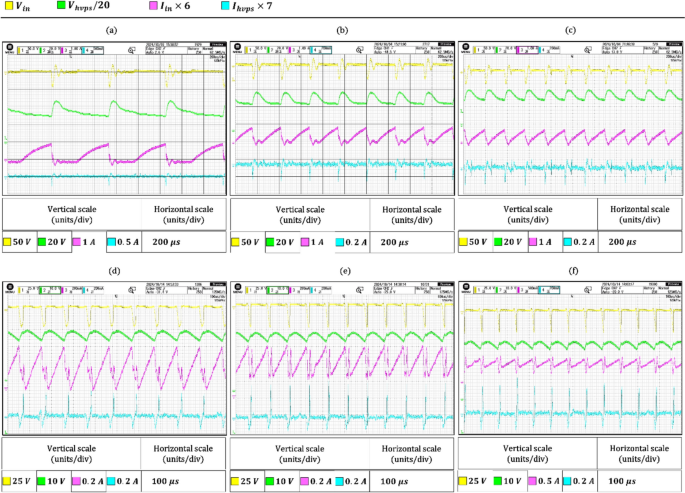Select the zoom magnifier icon in panel (a)
The height and width of the screenshot is (493, 685).
coord(131,50)
